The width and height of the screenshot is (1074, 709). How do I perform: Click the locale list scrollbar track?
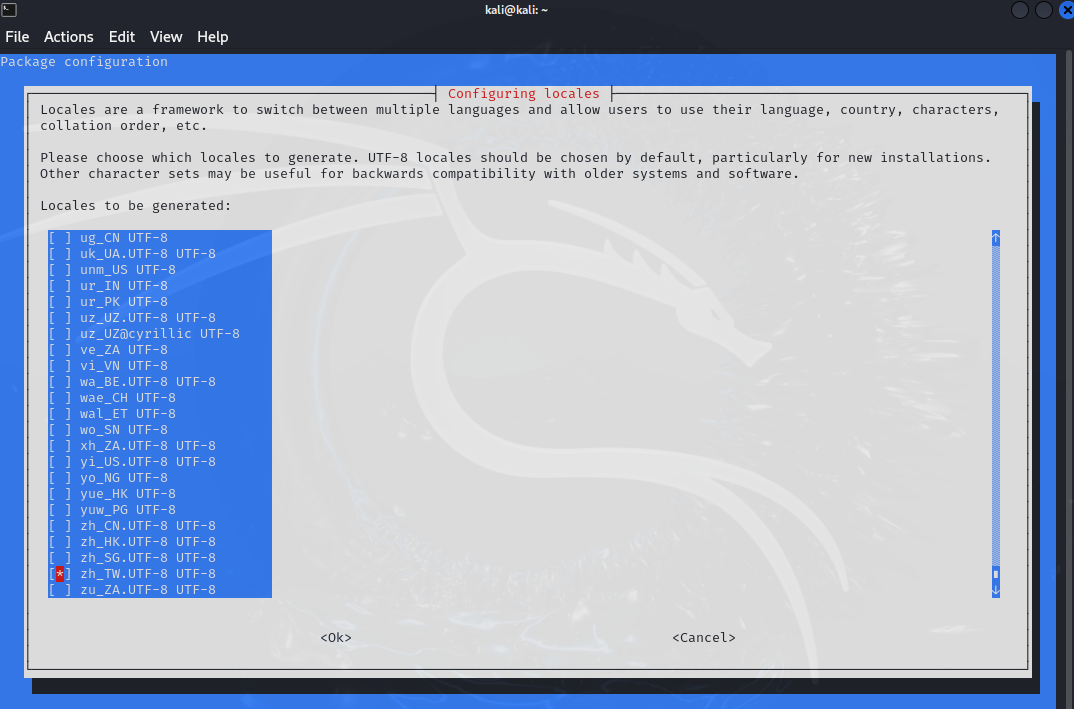click(996, 406)
